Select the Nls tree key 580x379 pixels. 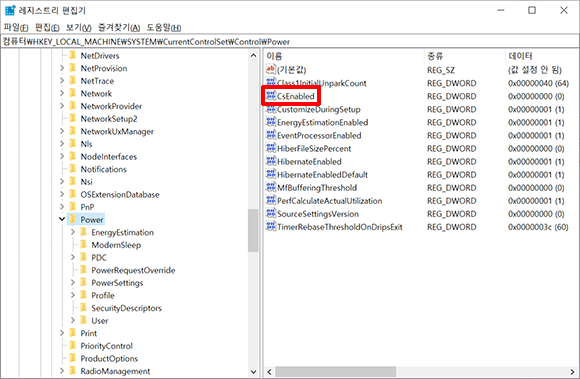pyautogui.click(x=86, y=144)
